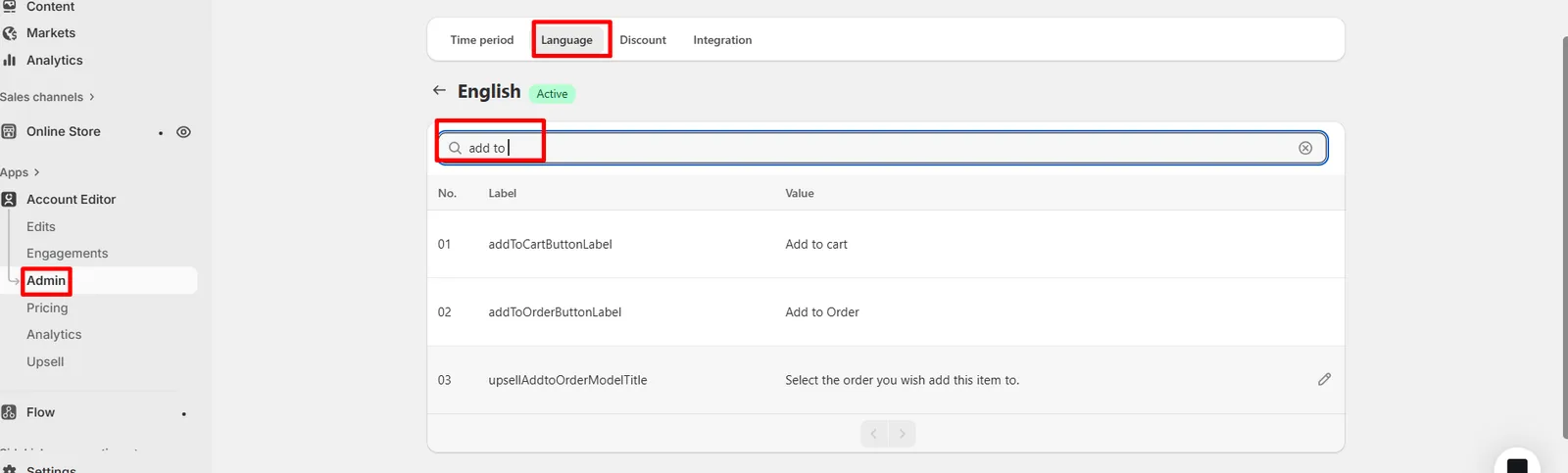Click the search magnifier icon

point(455,149)
